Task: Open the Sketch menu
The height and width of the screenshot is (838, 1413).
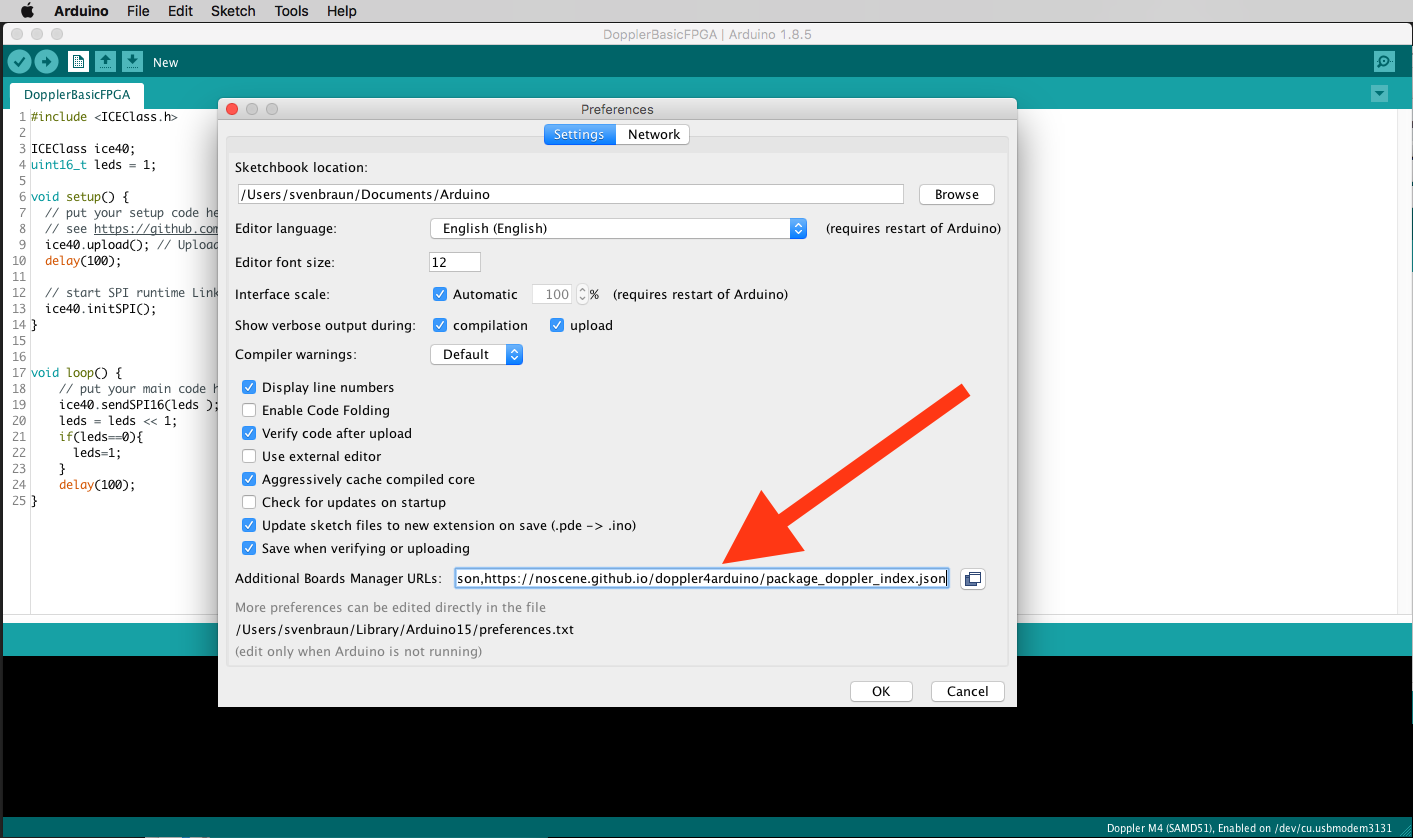Action: tap(233, 11)
